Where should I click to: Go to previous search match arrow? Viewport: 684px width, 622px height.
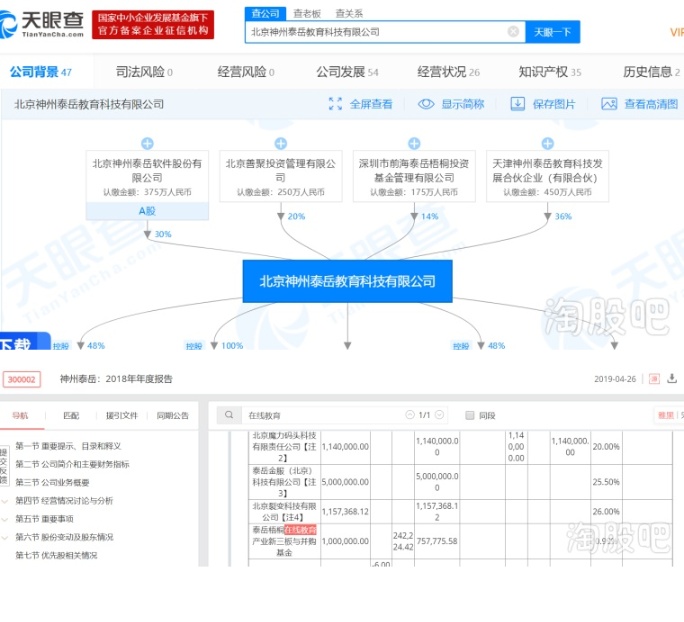[x=410, y=415]
